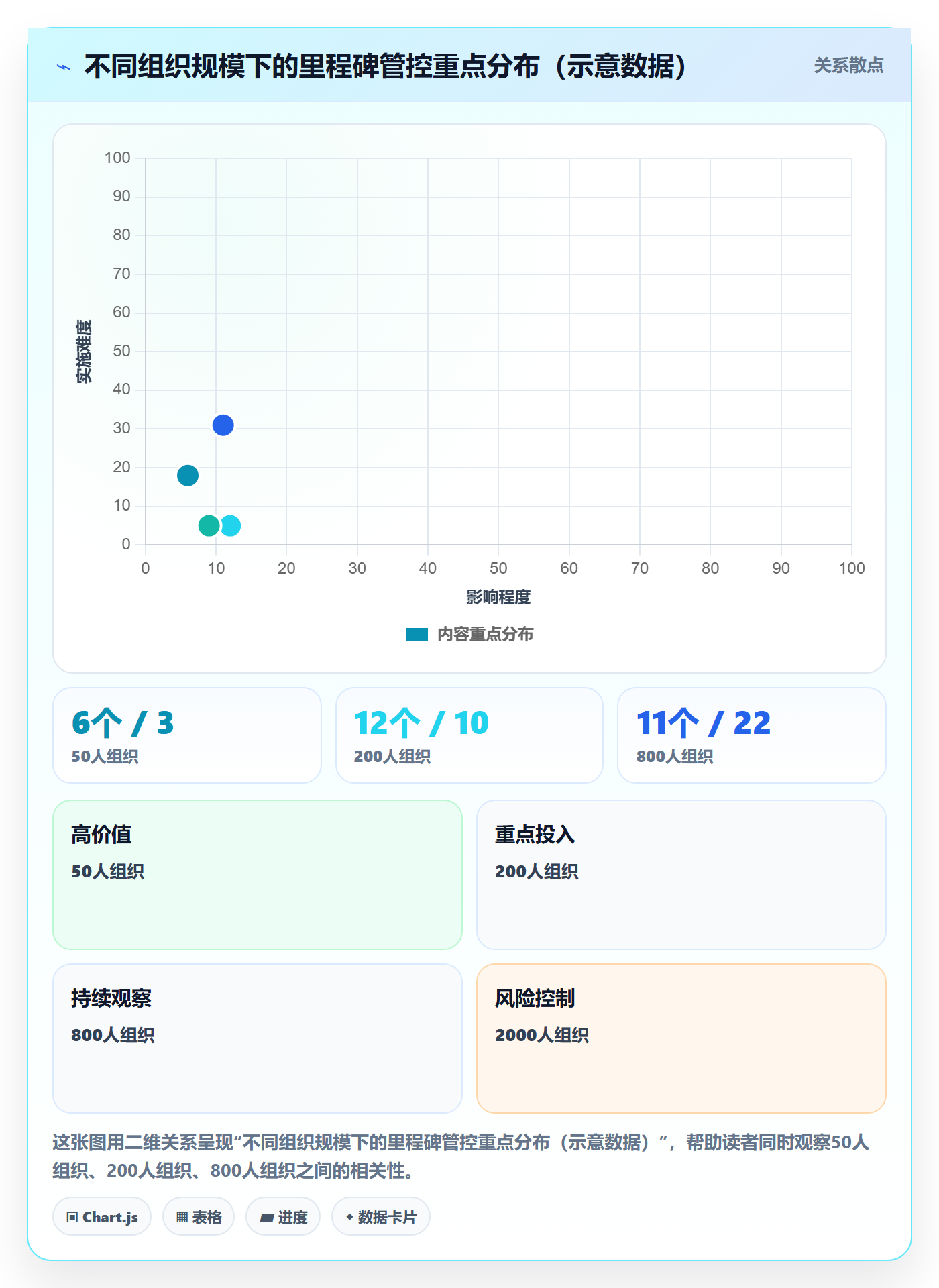Screen dimensions: 939x1288
Task: Click the 进度 tag
Action: point(283,1216)
